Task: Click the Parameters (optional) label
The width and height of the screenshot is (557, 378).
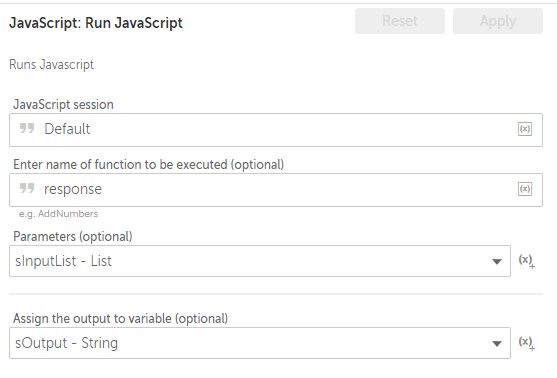Action: pos(73,237)
